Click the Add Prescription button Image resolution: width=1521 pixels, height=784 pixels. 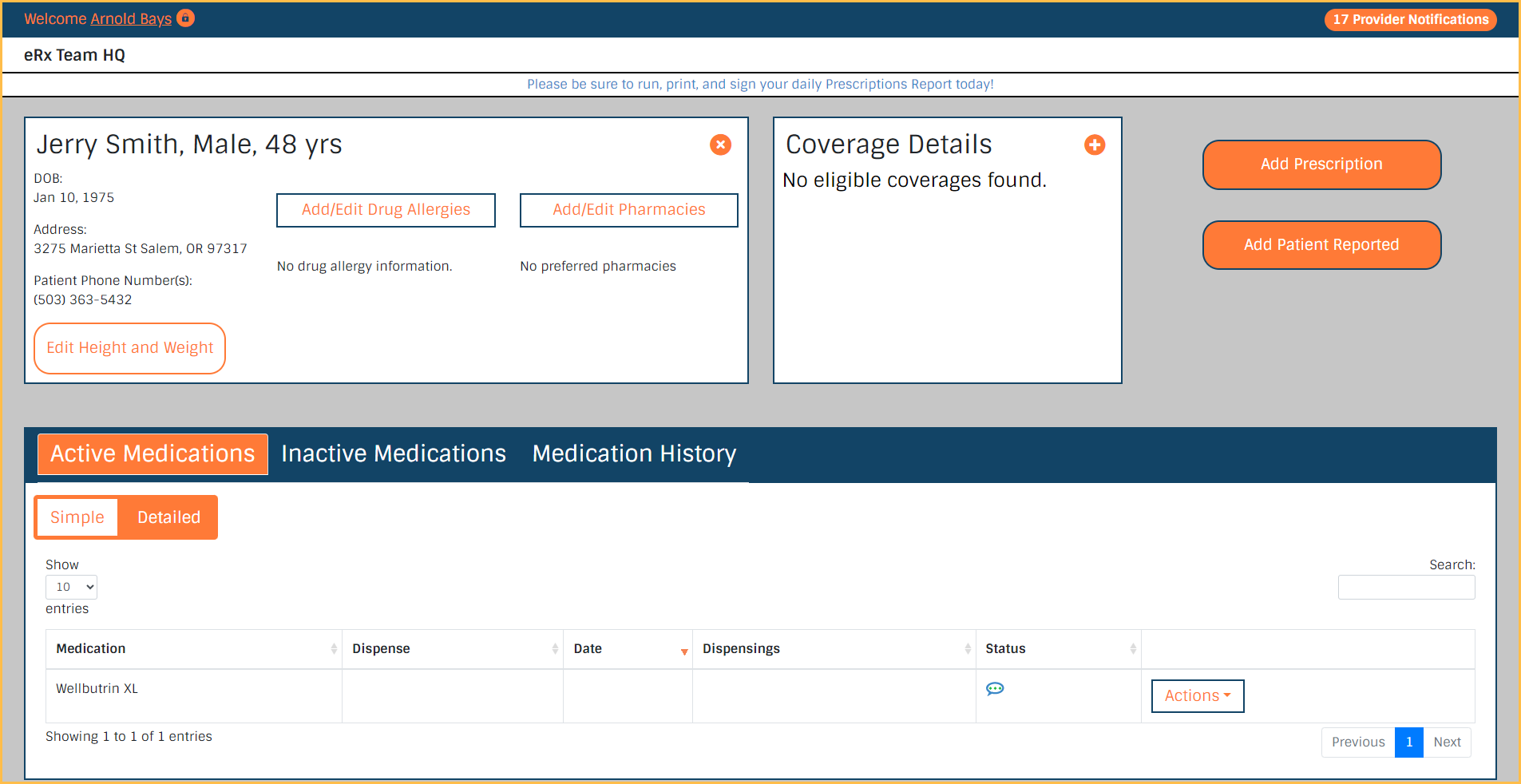click(1321, 164)
